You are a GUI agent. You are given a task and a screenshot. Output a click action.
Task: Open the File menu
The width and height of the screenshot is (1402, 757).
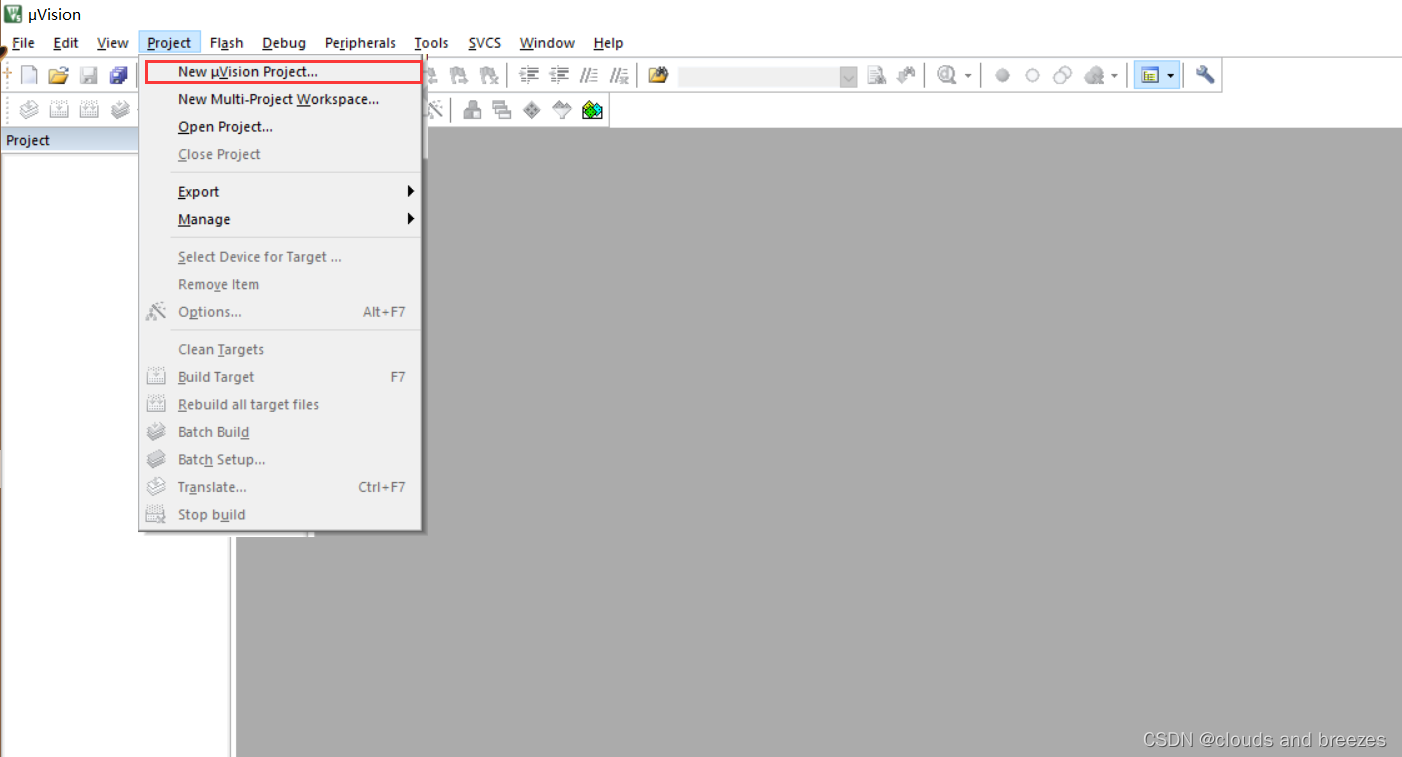pyautogui.click(x=23, y=43)
